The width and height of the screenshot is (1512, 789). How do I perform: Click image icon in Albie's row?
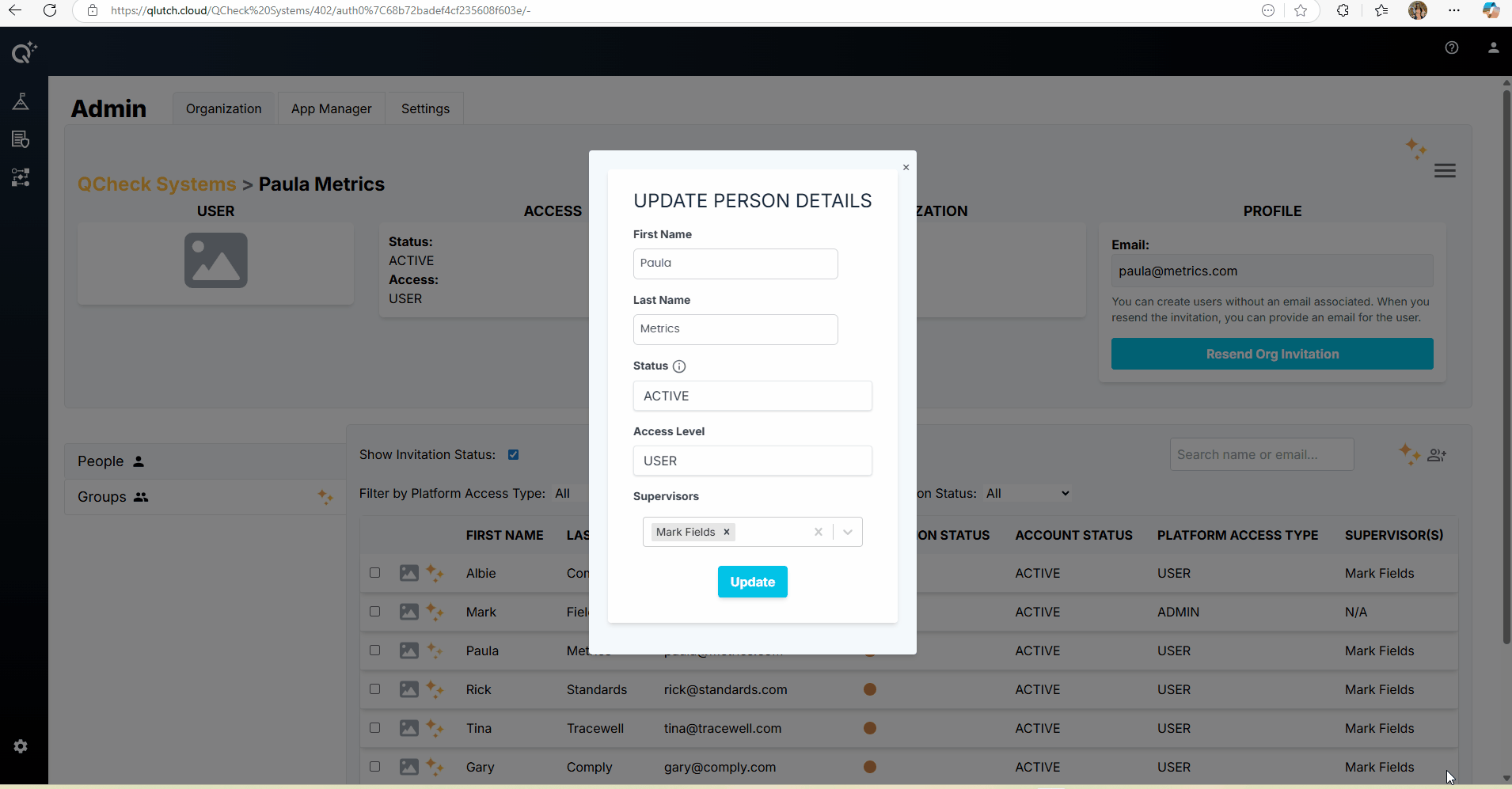[408, 573]
